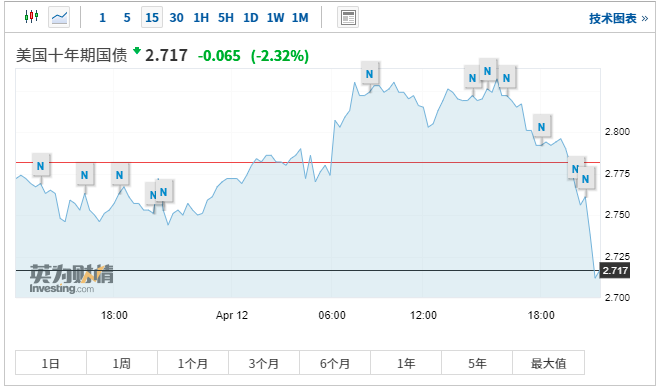Click the last N marker near the price drop
This screenshot has height=389, width=662.
point(586,179)
